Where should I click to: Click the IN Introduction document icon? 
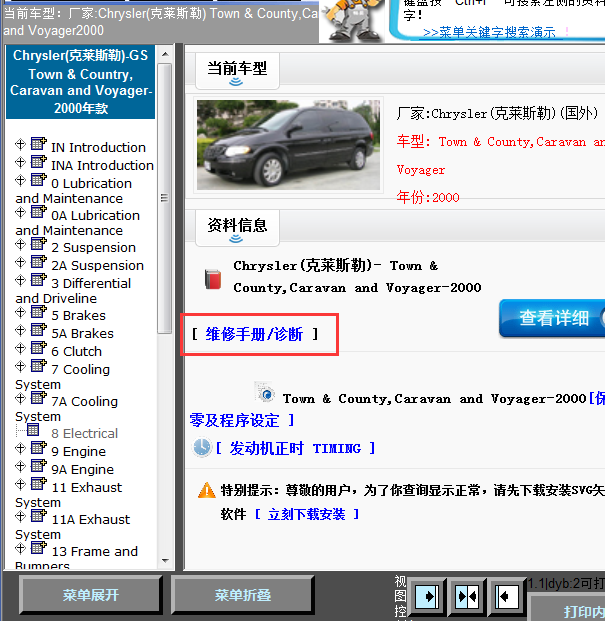38,143
